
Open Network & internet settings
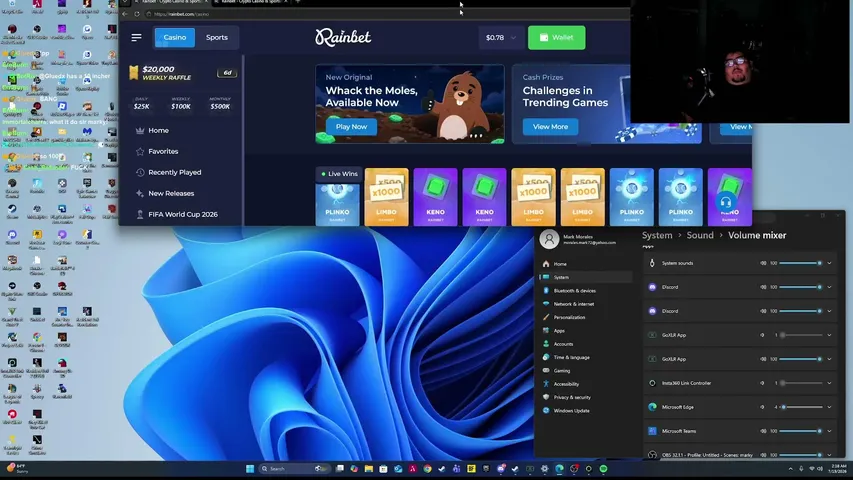[x=573, y=304]
